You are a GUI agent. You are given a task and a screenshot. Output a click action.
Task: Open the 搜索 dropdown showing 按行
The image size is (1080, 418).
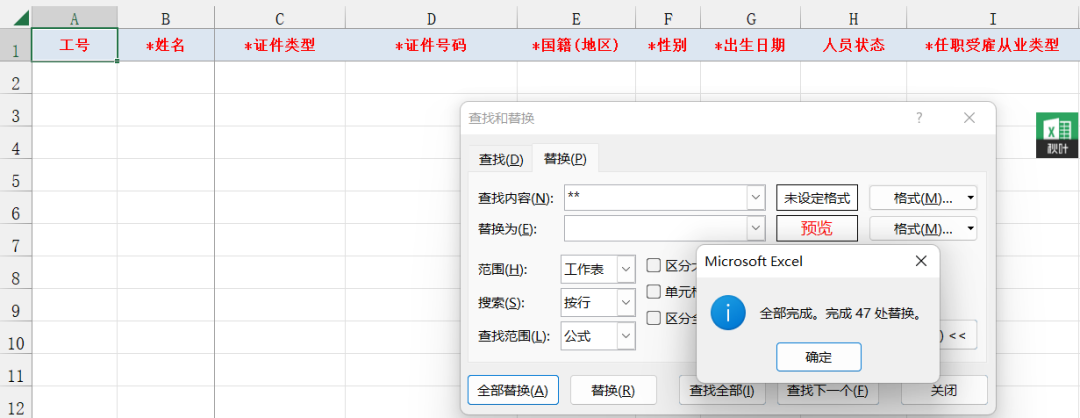pyautogui.click(x=598, y=302)
